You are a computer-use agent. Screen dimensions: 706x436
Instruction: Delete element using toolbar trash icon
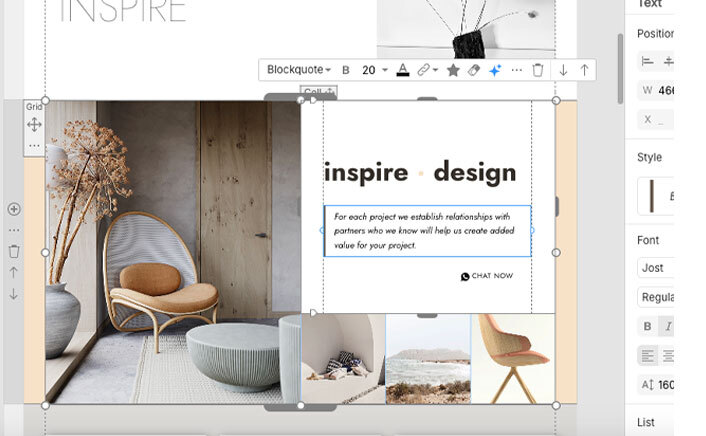click(538, 70)
